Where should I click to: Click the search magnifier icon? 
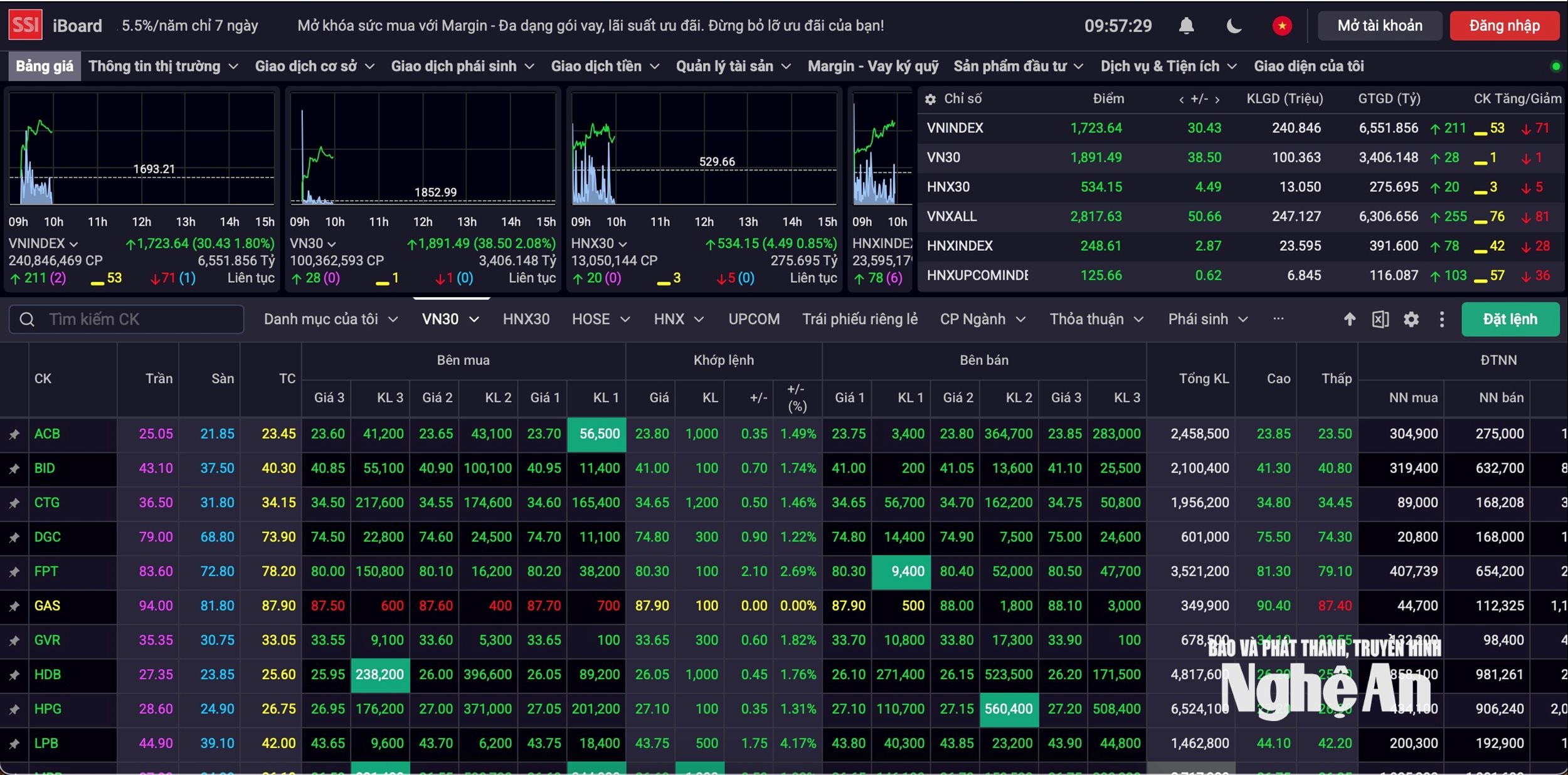coord(27,319)
